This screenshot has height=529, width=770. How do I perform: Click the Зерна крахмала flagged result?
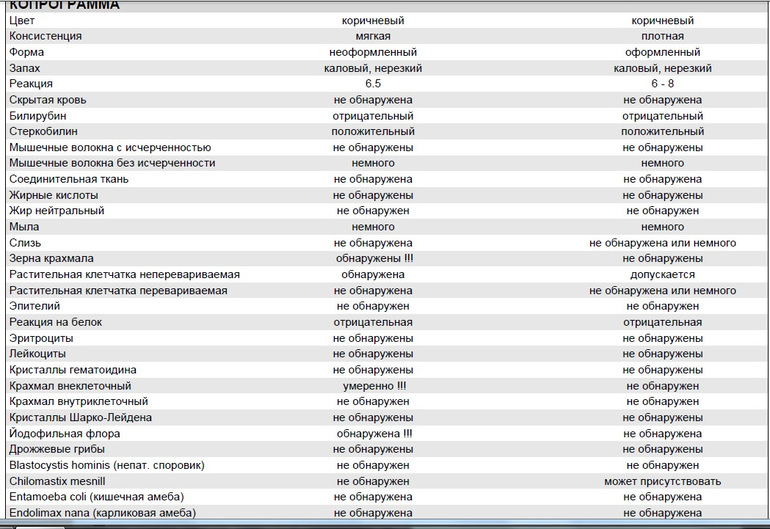click(x=373, y=258)
